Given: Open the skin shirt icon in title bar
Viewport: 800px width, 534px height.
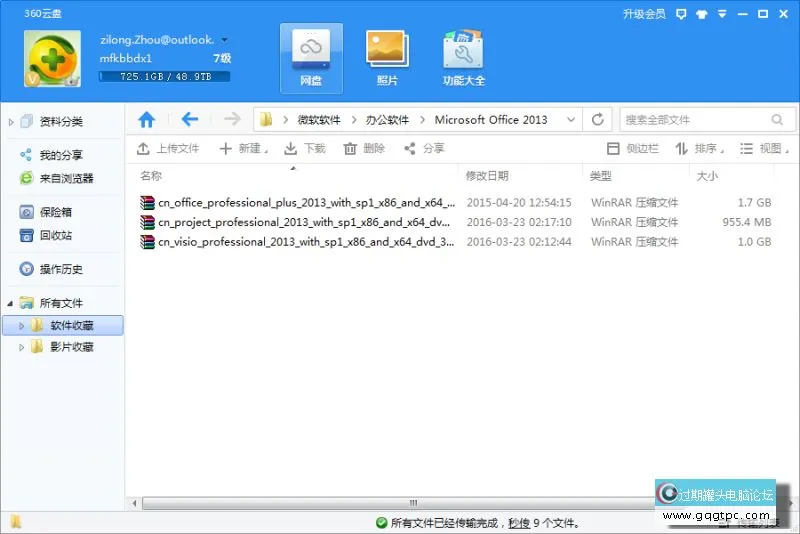Looking at the screenshot, I should click(702, 14).
